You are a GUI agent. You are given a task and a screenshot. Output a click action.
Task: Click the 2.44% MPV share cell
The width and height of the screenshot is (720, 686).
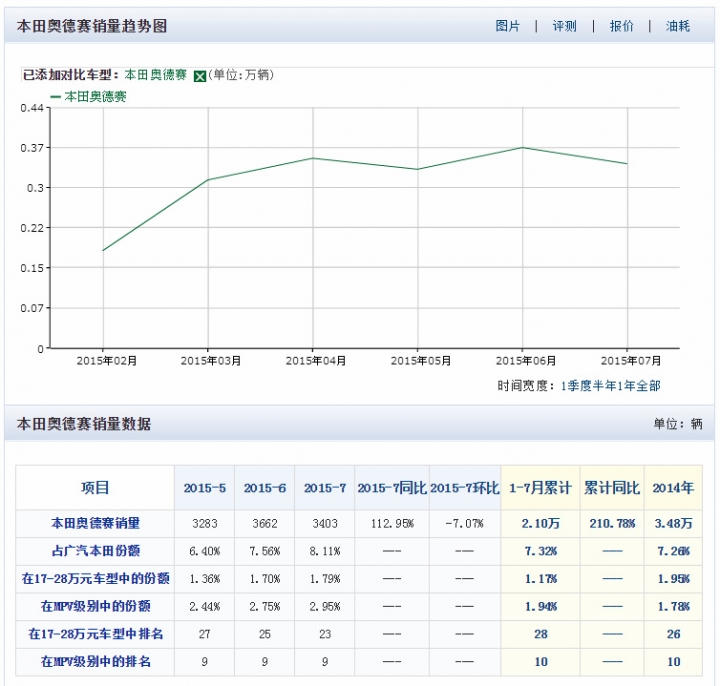click(x=205, y=607)
